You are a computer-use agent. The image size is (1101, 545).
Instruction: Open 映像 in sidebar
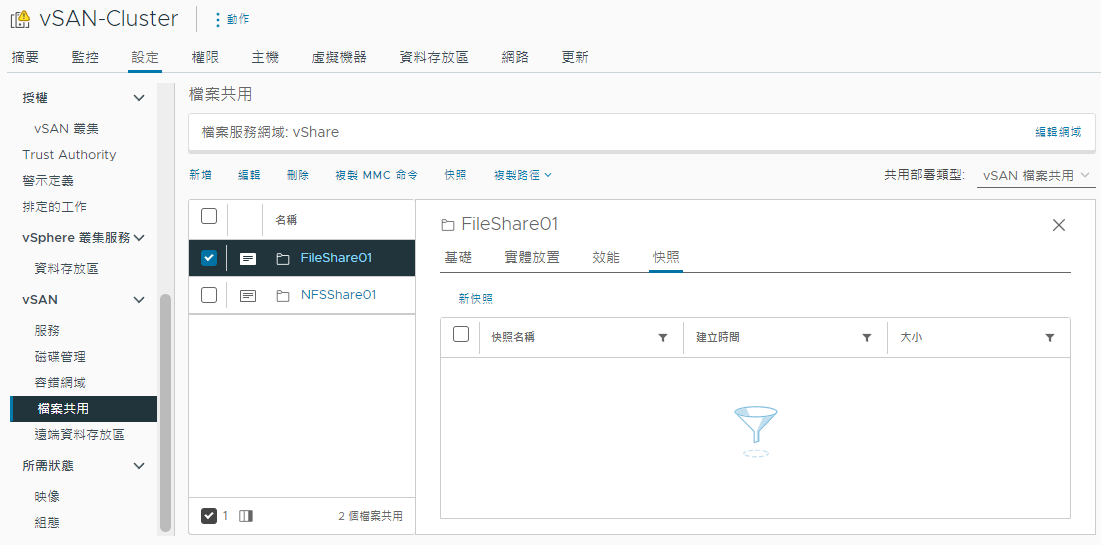tap(47, 497)
